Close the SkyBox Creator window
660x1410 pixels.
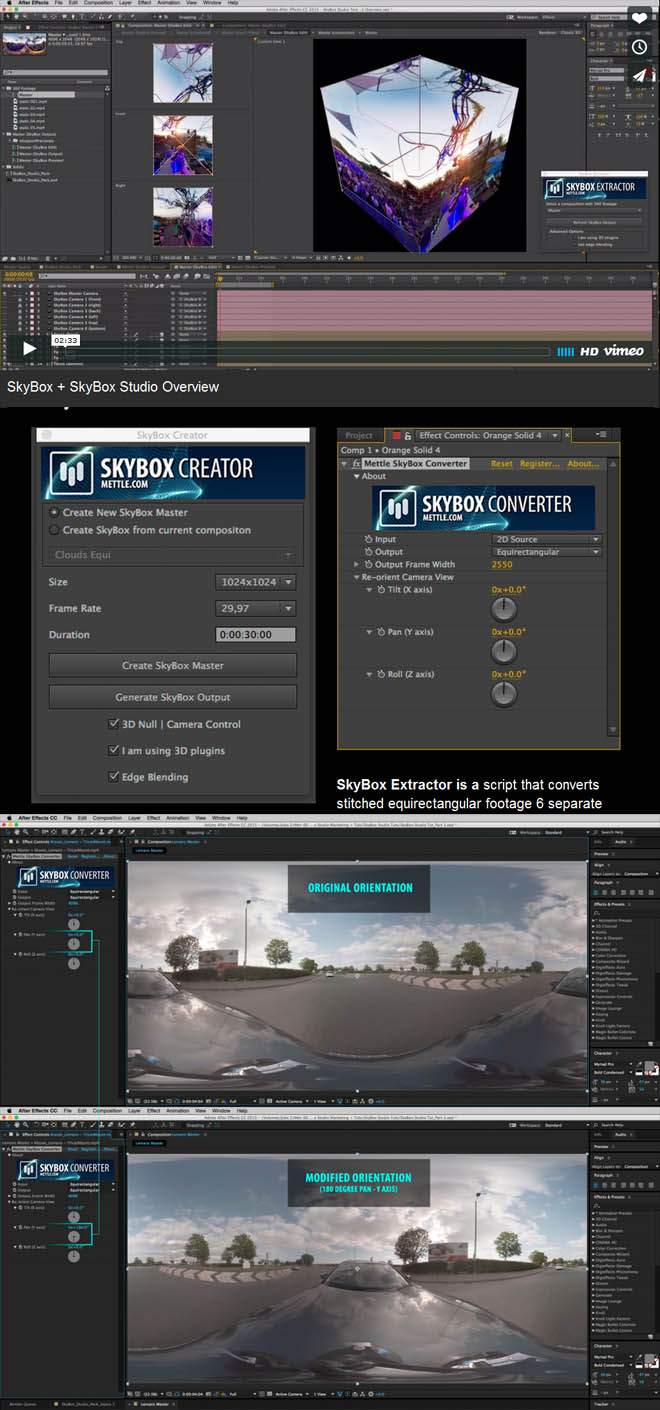pyautogui.click(x=47, y=435)
